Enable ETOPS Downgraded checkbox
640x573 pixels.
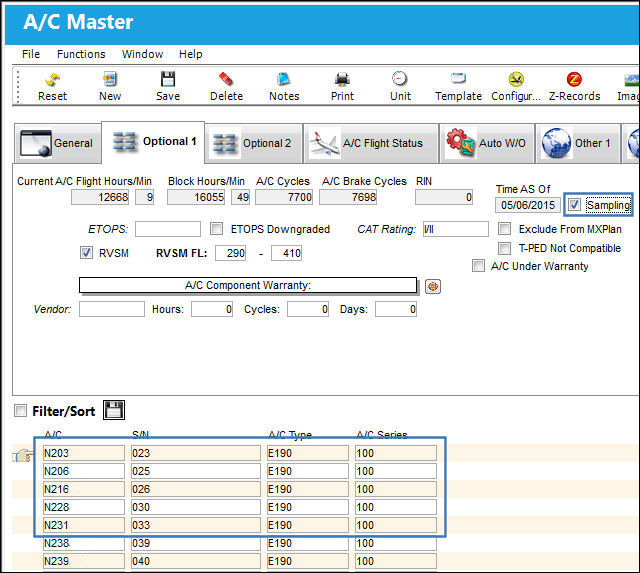tap(216, 229)
